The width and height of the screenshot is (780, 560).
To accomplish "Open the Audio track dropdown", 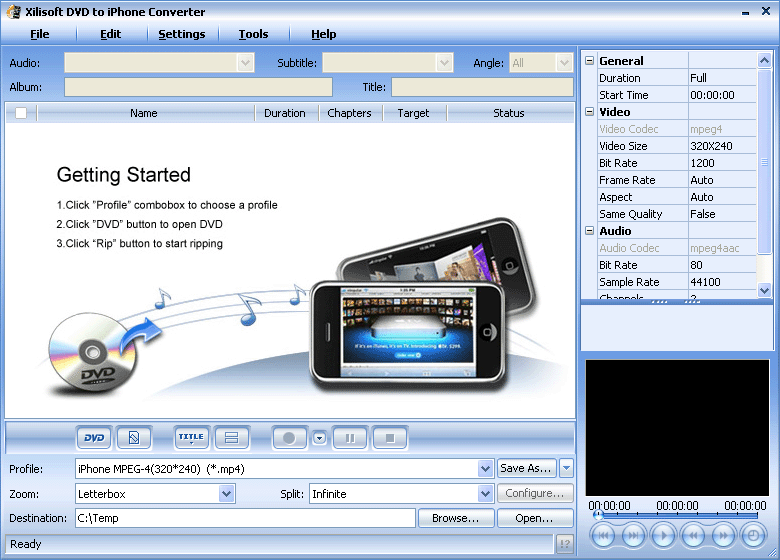I will [x=245, y=63].
